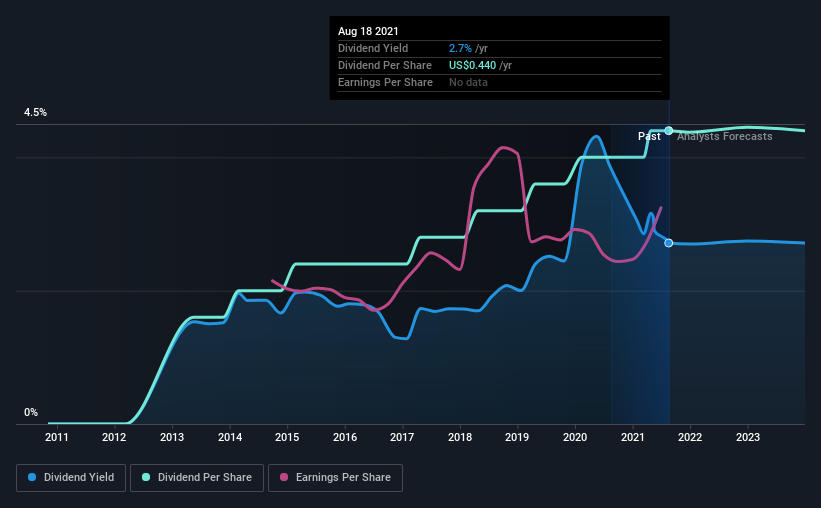The height and width of the screenshot is (508, 821).
Task: Click the blue Dividend Yield legend dot
Action: [x=32, y=477]
